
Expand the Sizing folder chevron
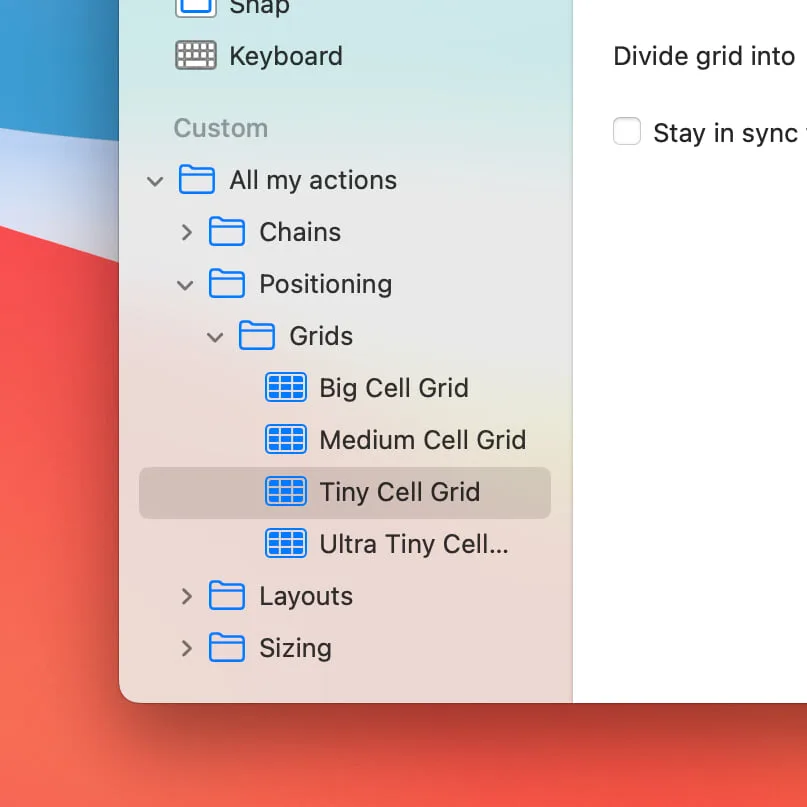click(187, 648)
